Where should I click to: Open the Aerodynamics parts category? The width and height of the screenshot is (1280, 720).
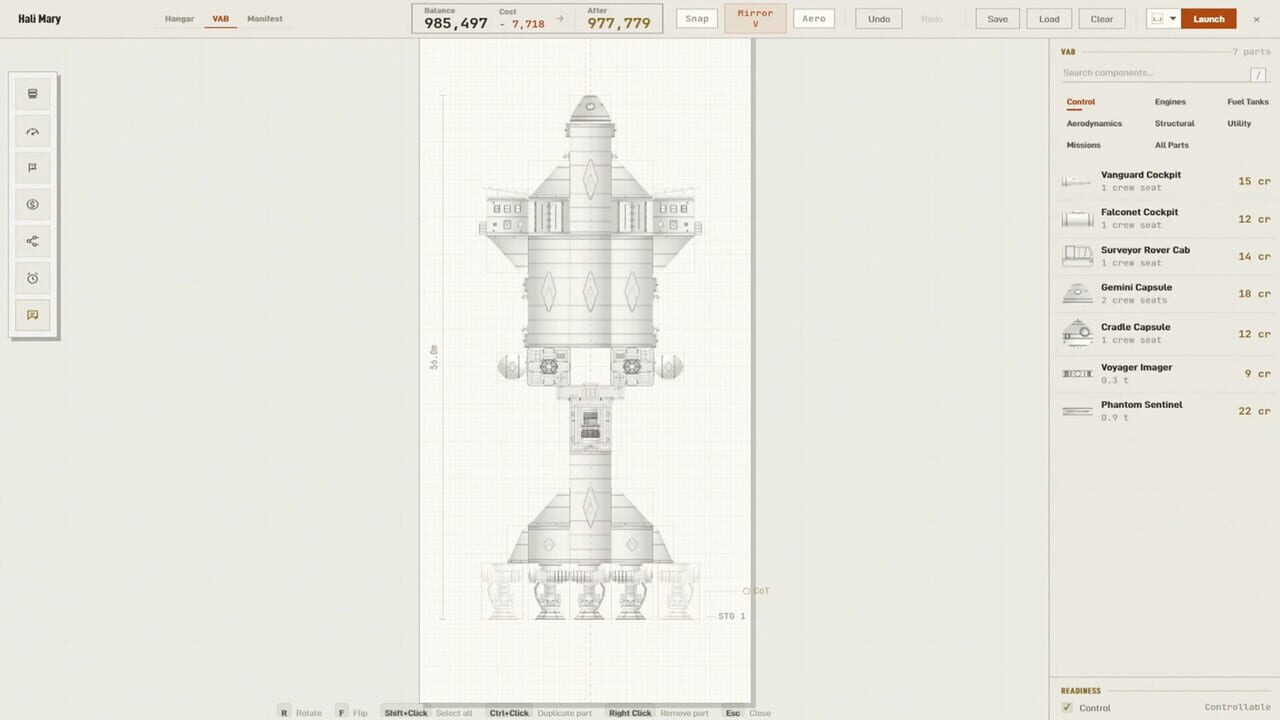point(1094,124)
